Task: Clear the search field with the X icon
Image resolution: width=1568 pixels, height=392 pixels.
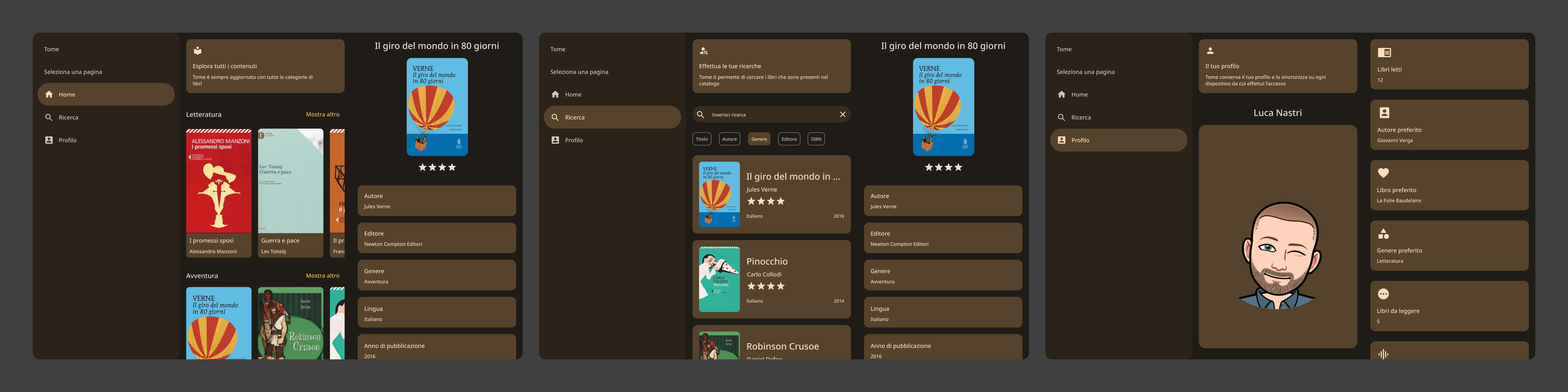Action: [x=842, y=114]
